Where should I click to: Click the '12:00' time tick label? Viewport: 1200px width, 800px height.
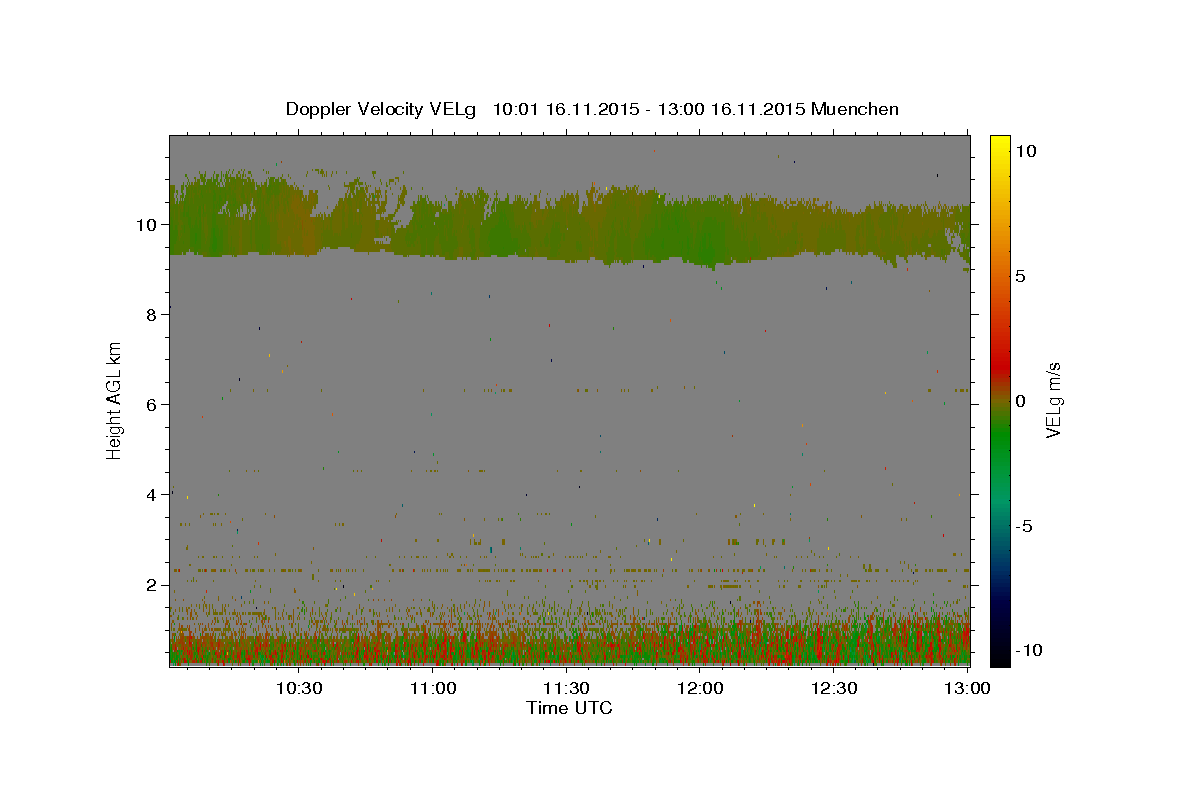(700, 688)
